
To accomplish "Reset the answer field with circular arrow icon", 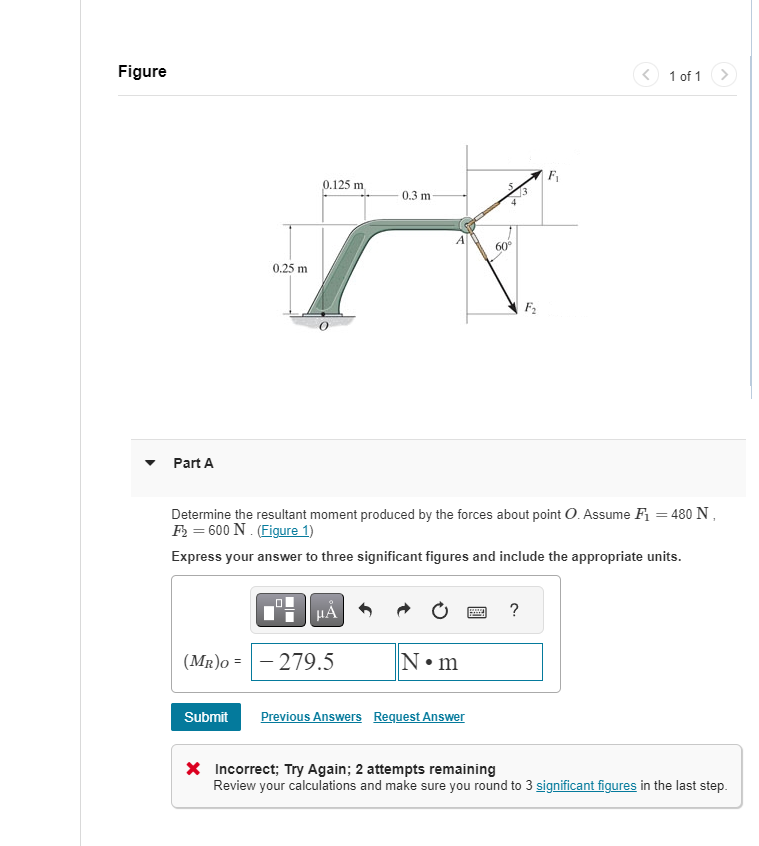I will tap(440, 610).
